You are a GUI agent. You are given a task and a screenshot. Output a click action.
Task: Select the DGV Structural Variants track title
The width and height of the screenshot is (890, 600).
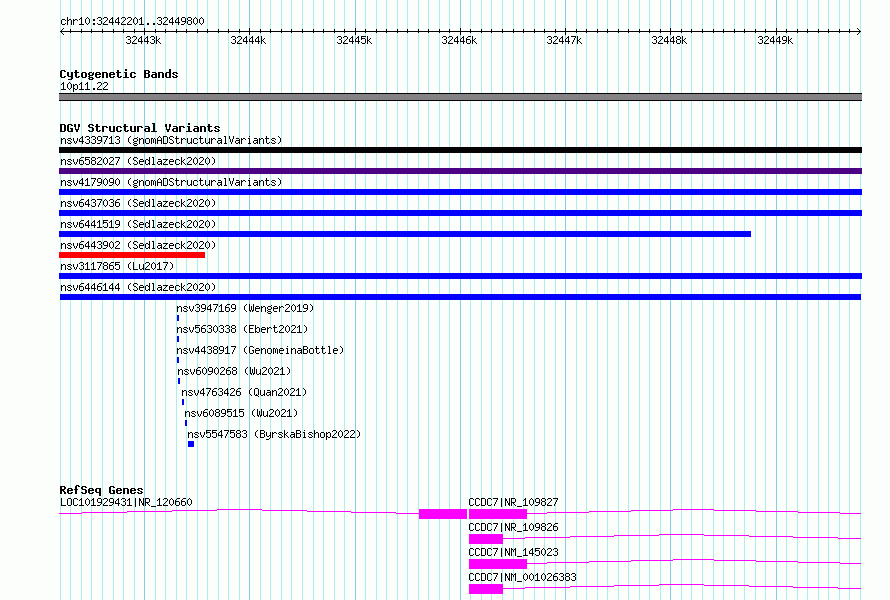coord(140,128)
